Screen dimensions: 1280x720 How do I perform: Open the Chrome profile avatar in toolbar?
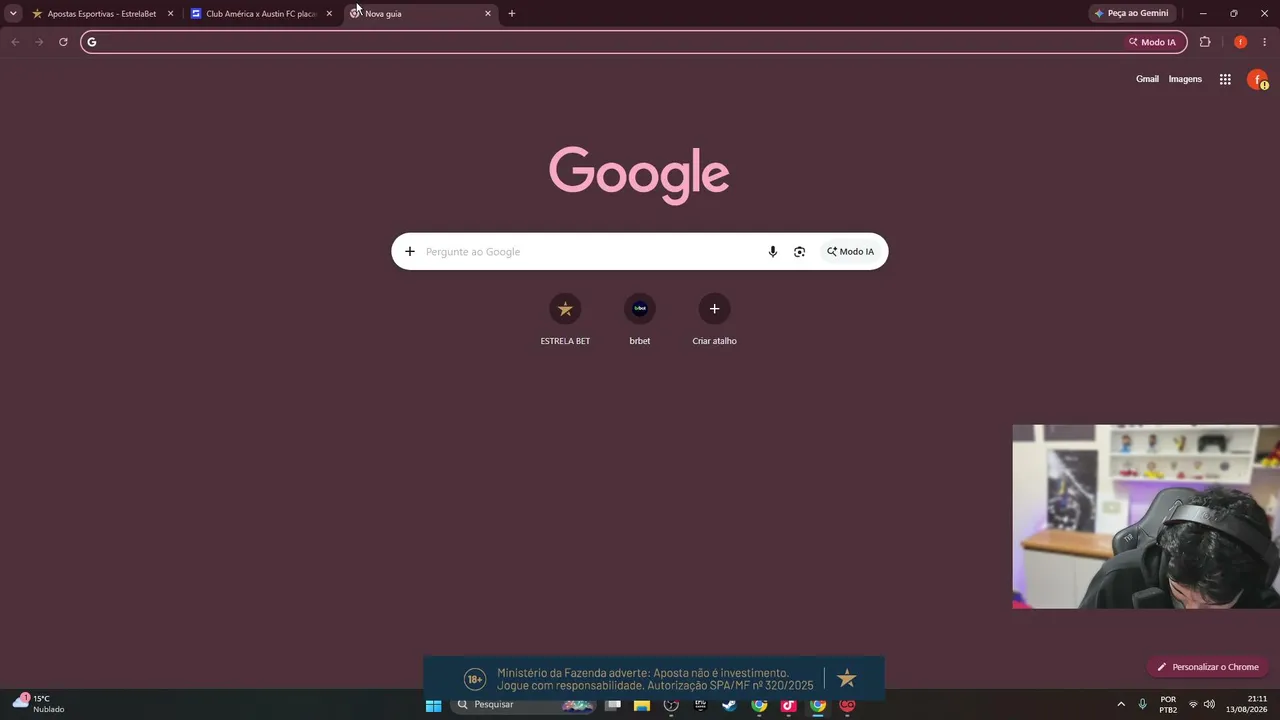coord(1241,42)
